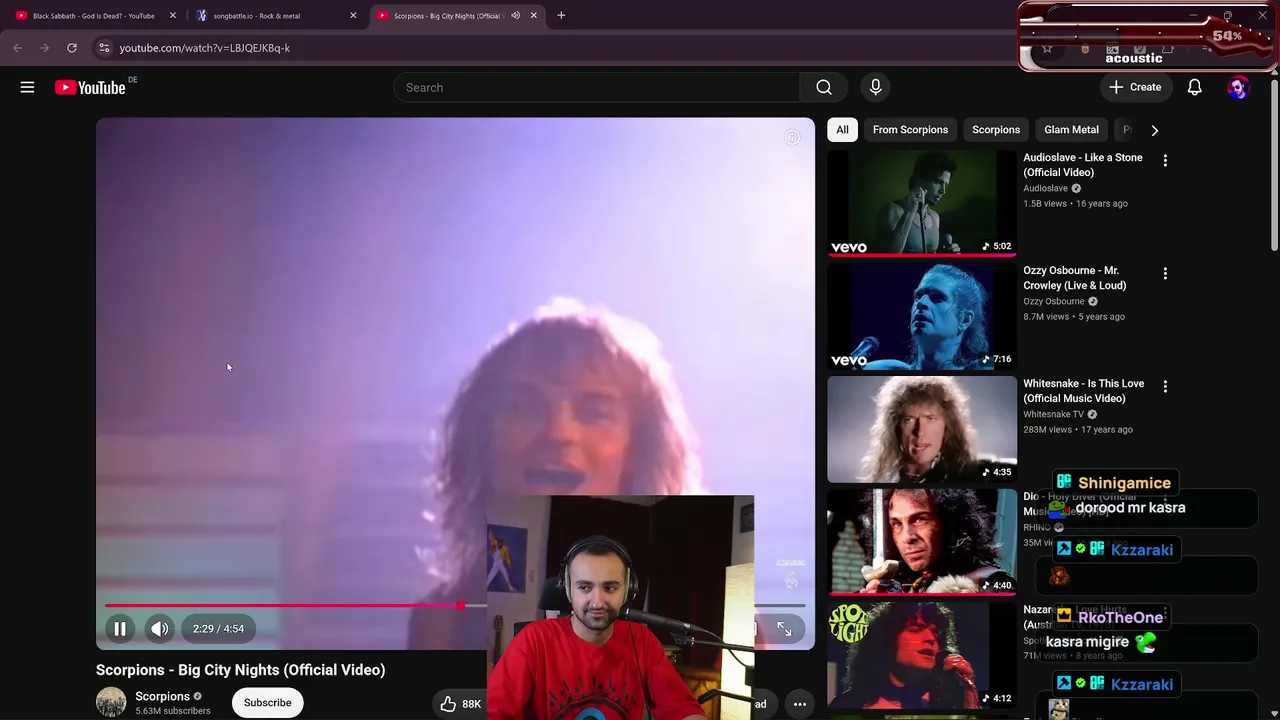Reload the page in the browser
1280x720 pixels.
(72, 47)
